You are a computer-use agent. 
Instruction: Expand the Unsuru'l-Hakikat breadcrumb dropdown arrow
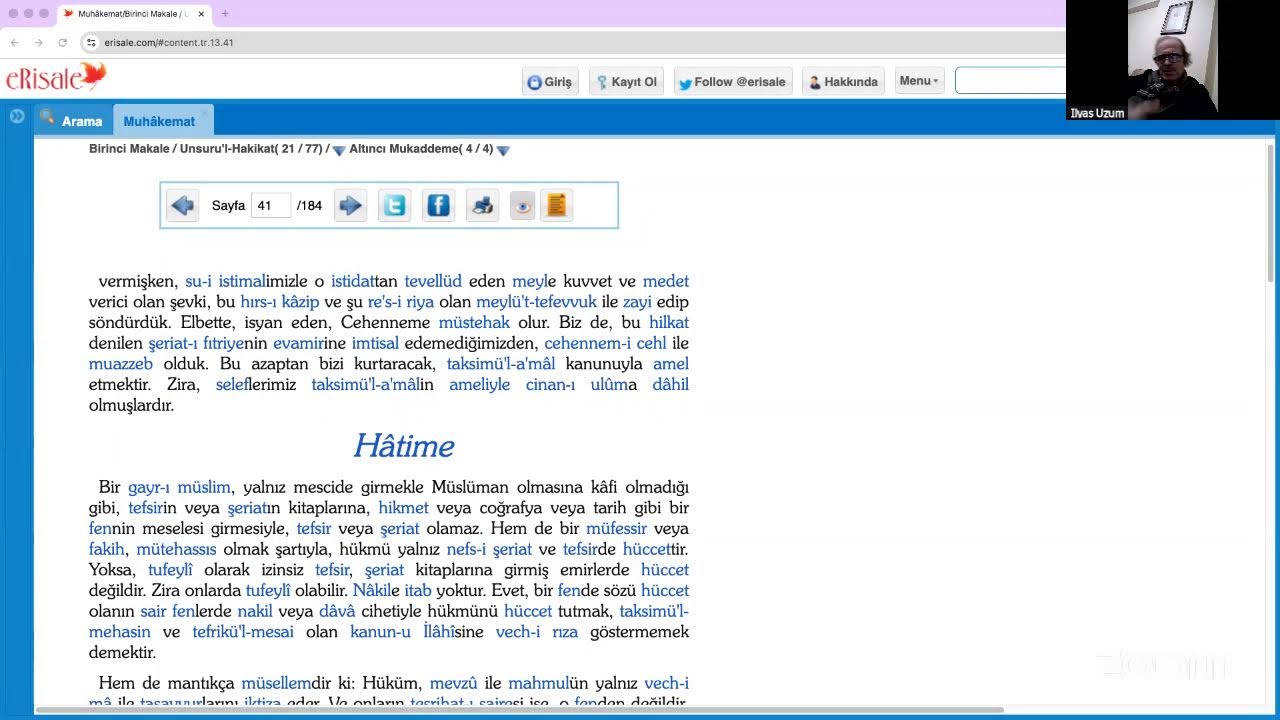[339, 150]
